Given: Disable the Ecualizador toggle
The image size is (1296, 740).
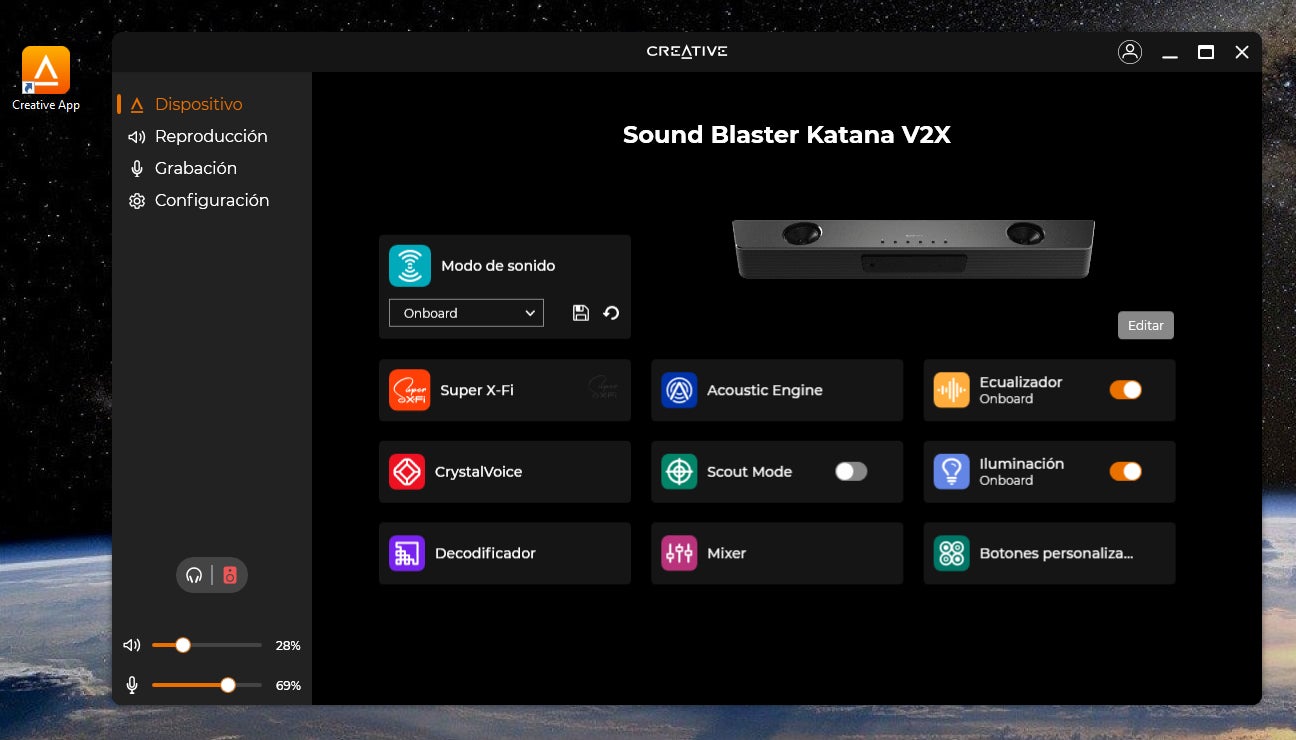Looking at the screenshot, I should [1125, 390].
